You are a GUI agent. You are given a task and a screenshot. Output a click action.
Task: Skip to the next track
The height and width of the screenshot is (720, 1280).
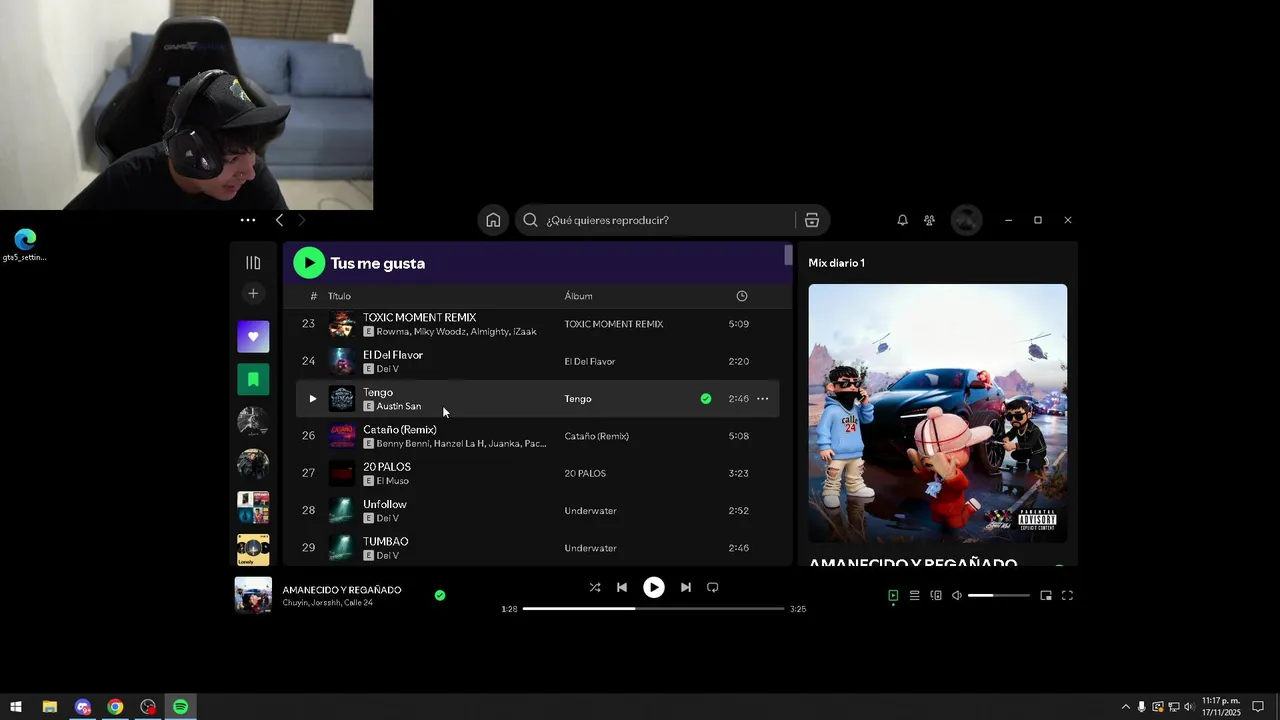685,588
